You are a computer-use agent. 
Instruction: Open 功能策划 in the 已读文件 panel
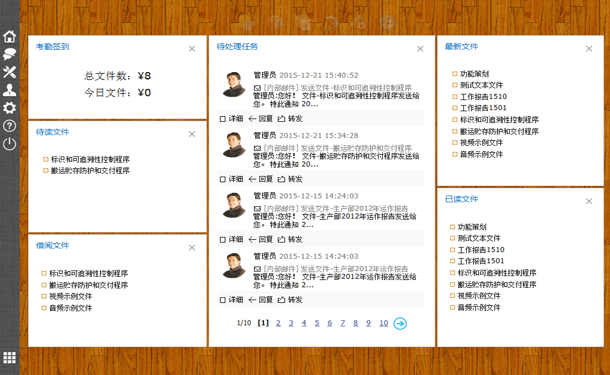[x=472, y=227]
